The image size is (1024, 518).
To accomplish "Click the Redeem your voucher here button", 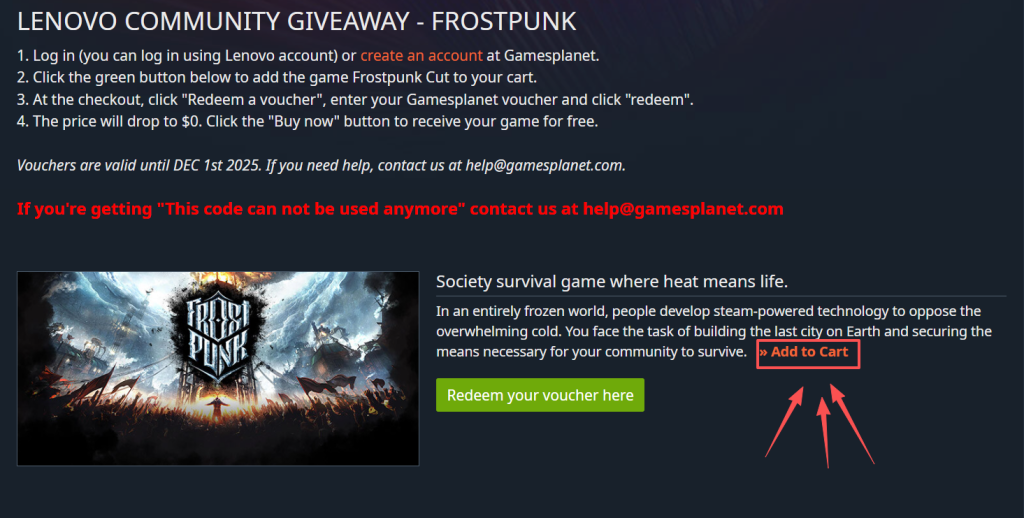I will click(540, 395).
